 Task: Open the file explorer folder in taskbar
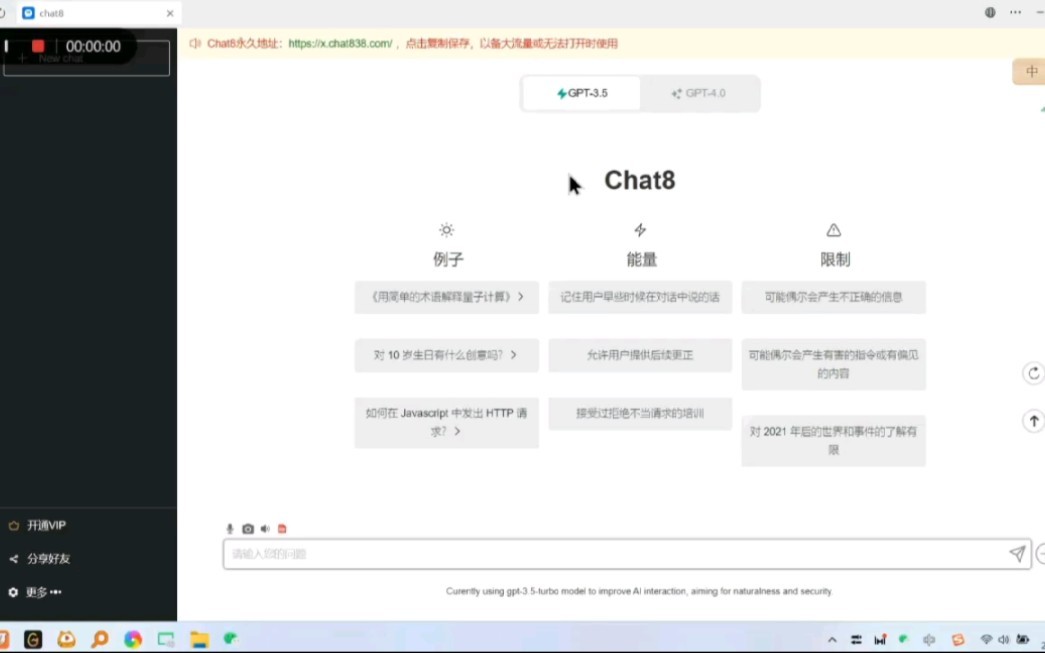click(199, 640)
